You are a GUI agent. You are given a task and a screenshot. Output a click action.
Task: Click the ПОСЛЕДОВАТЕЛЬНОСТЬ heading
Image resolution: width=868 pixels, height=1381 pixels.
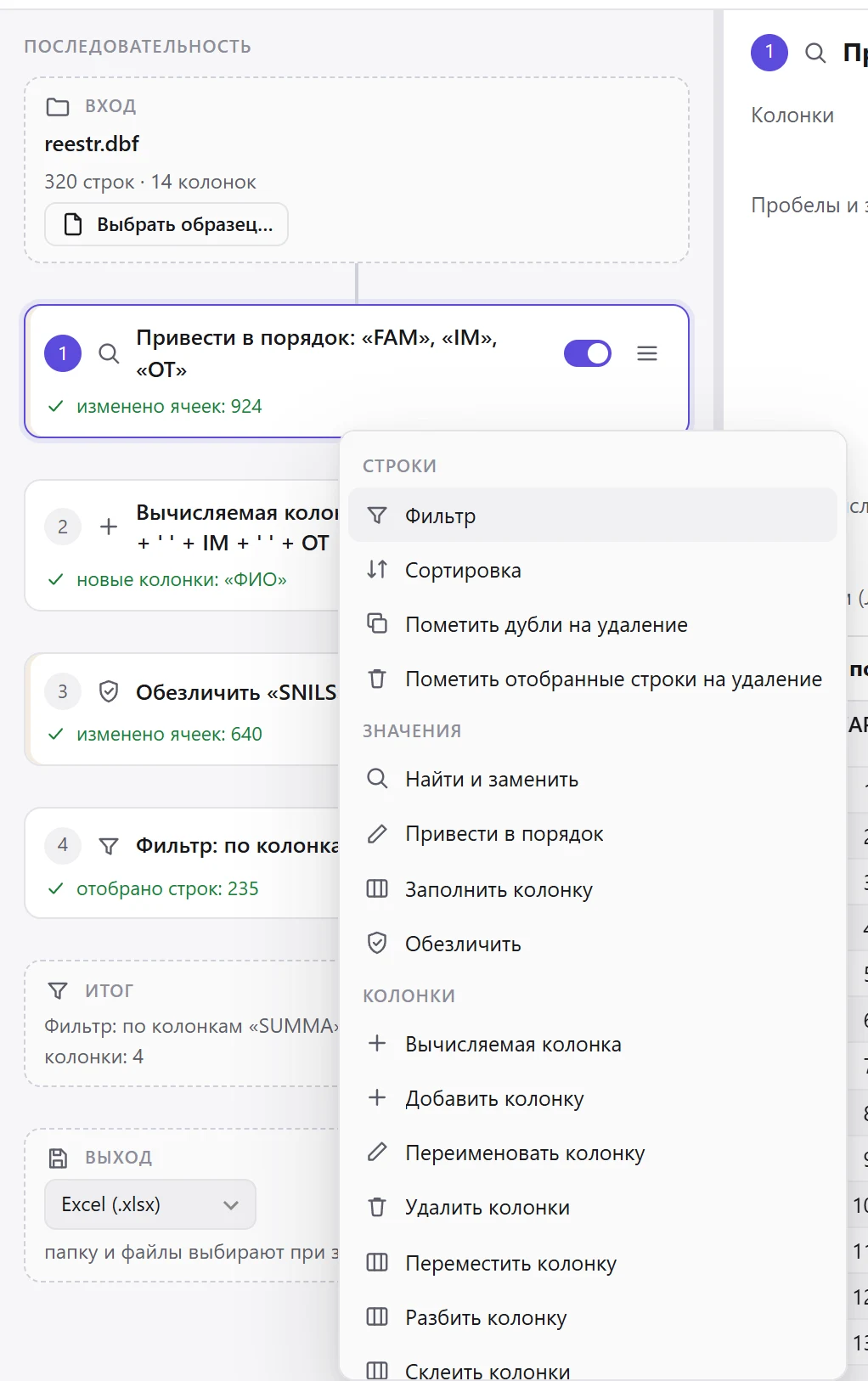138,46
